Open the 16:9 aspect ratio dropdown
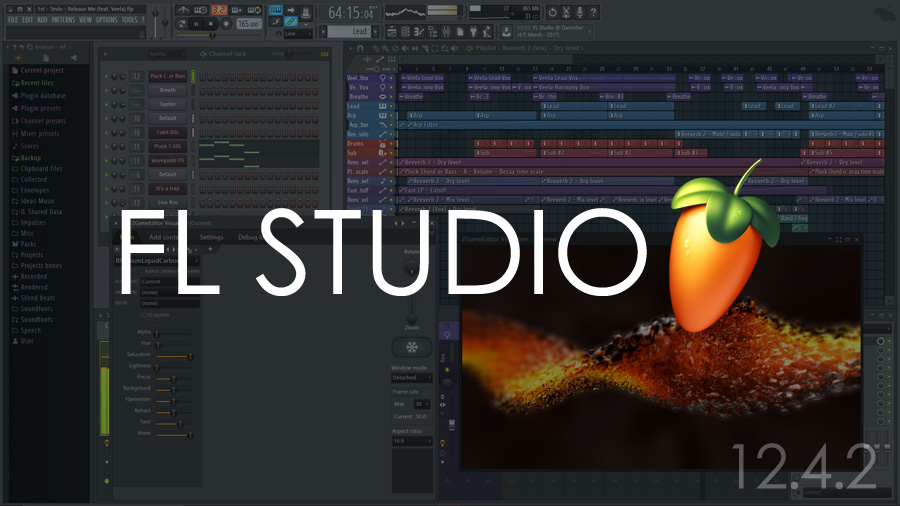Image resolution: width=900 pixels, height=506 pixels. point(412,441)
